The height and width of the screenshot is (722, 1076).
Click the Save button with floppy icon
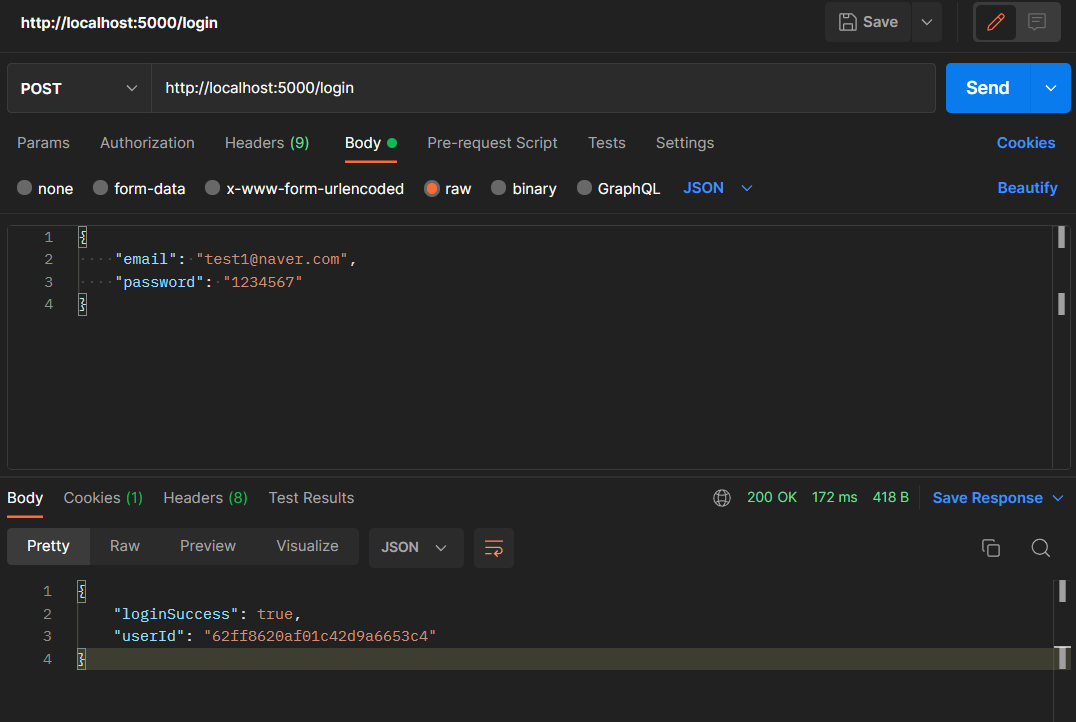[x=867, y=22]
